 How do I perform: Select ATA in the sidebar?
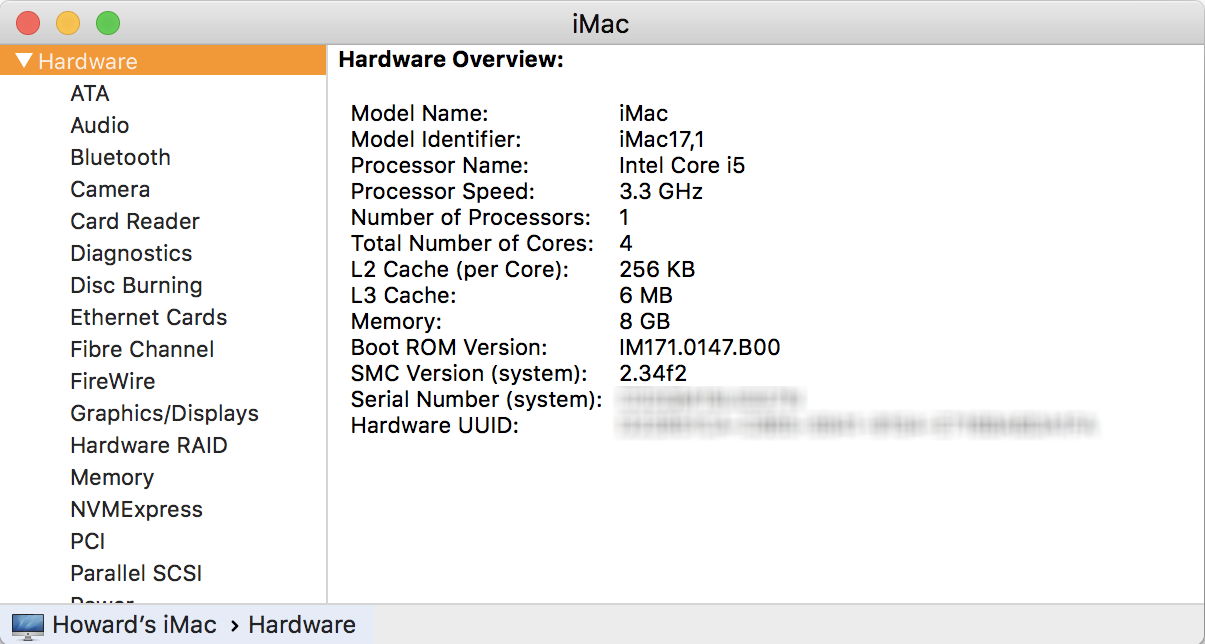tap(90, 93)
